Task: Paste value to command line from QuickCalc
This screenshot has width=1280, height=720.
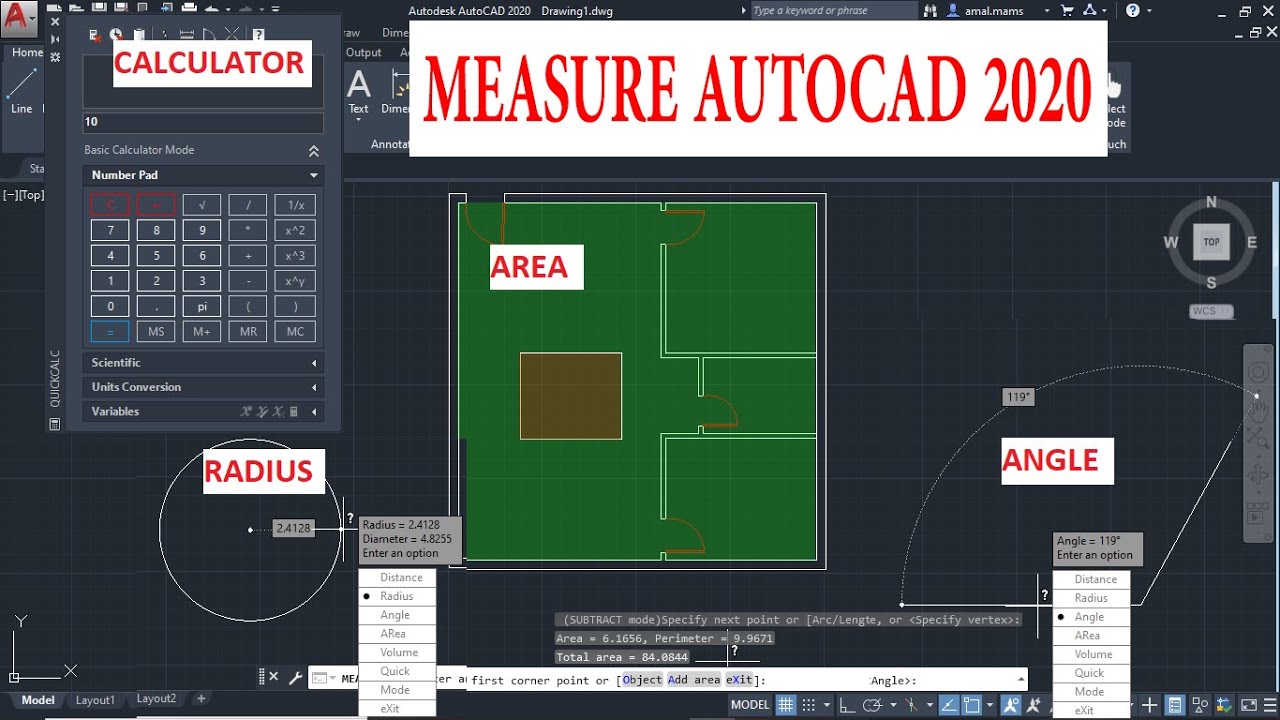Action: pyautogui.click(x=139, y=35)
